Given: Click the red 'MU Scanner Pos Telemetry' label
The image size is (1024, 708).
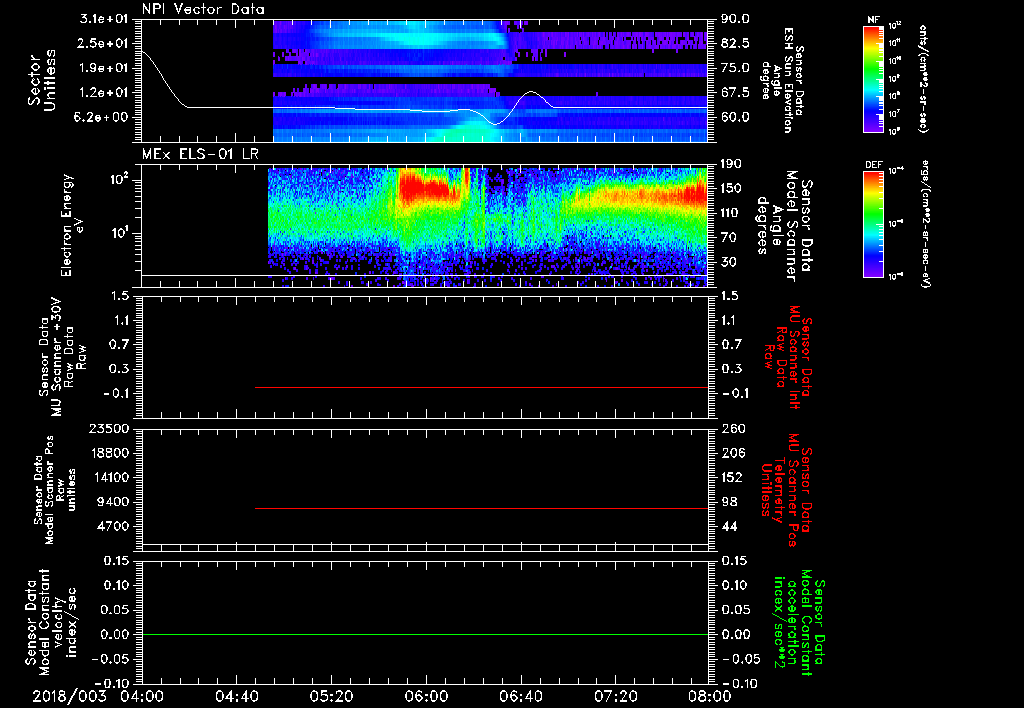Looking at the screenshot, I should point(787,490).
